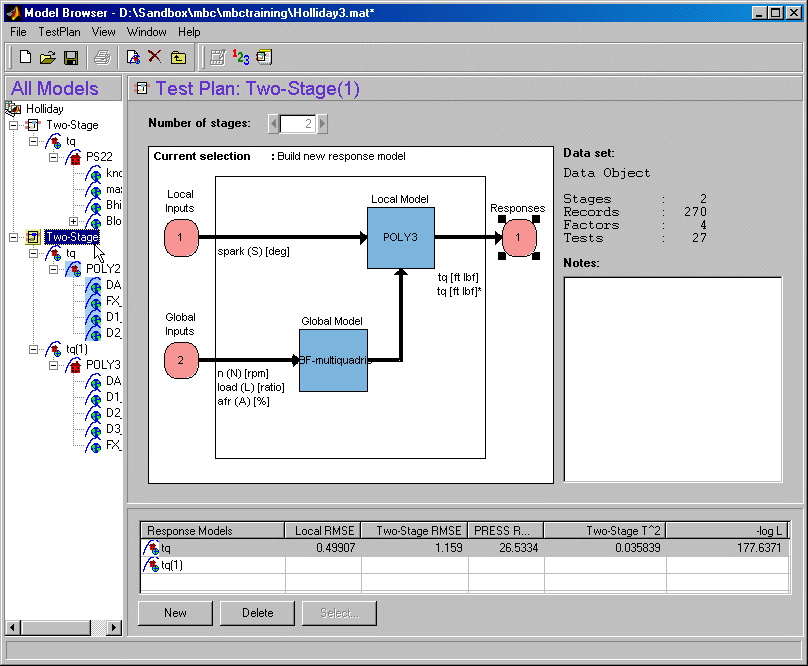The width and height of the screenshot is (808, 666).
Task: Click the test plan view toolbar icon
Action: (x=264, y=57)
